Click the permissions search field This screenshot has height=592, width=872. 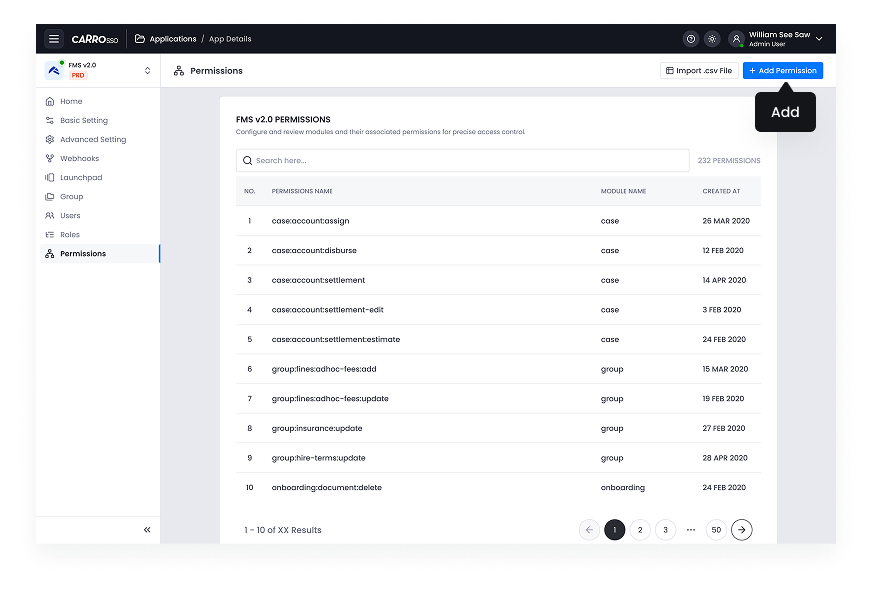(x=462, y=160)
